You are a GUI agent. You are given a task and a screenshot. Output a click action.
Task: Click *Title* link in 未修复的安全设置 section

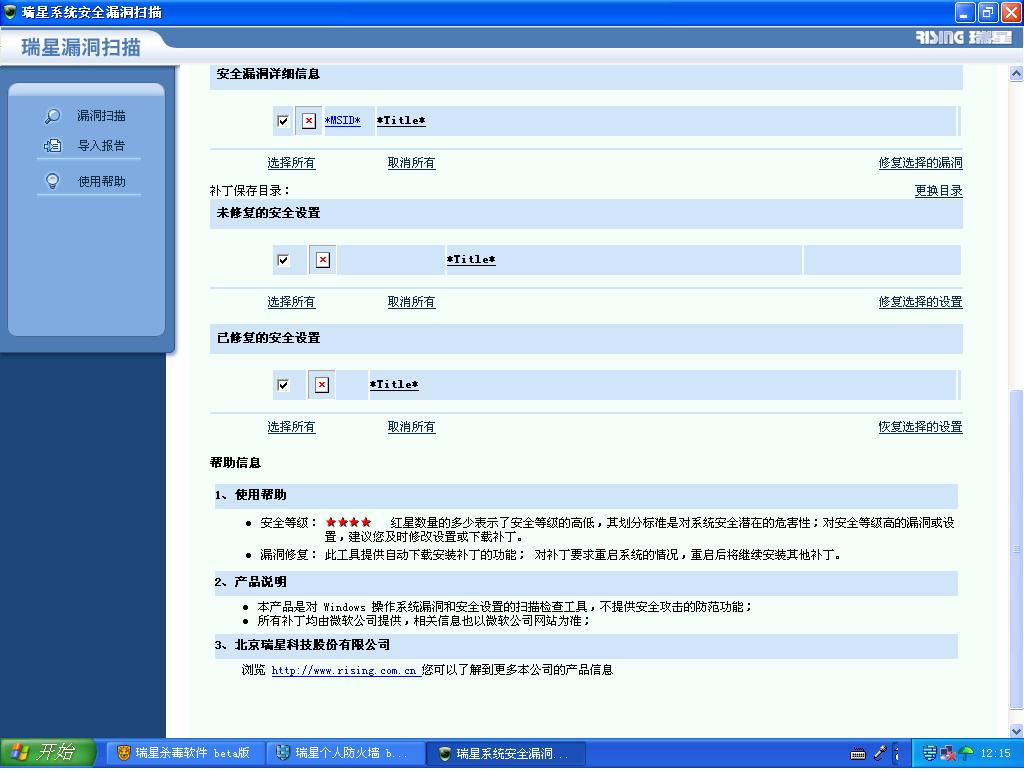click(x=471, y=260)
